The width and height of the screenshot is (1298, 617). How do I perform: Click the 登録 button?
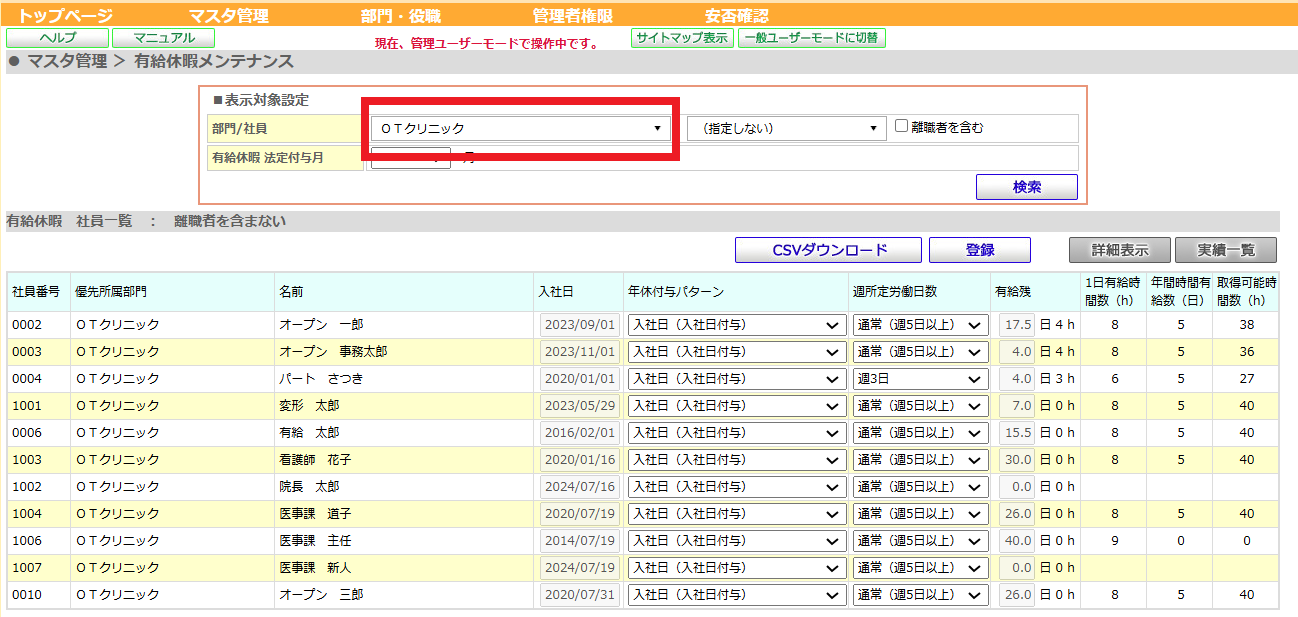click(980, 250)
